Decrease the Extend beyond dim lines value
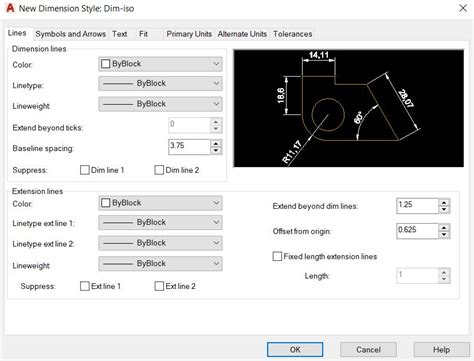 tap(444, 209)
